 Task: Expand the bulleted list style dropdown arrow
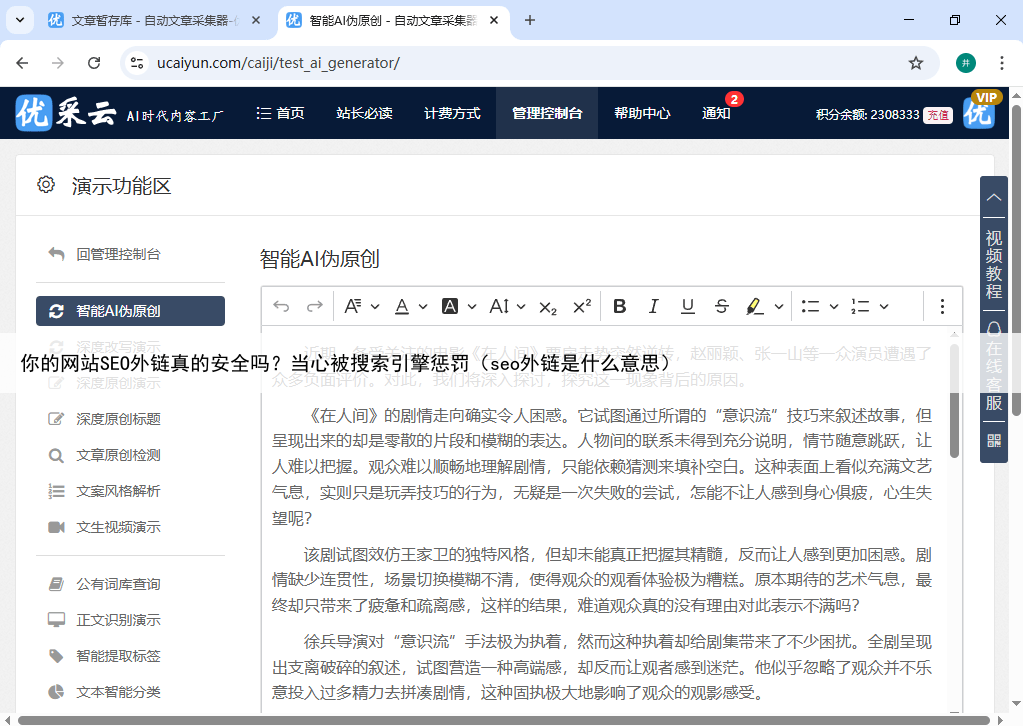[835, 307]
